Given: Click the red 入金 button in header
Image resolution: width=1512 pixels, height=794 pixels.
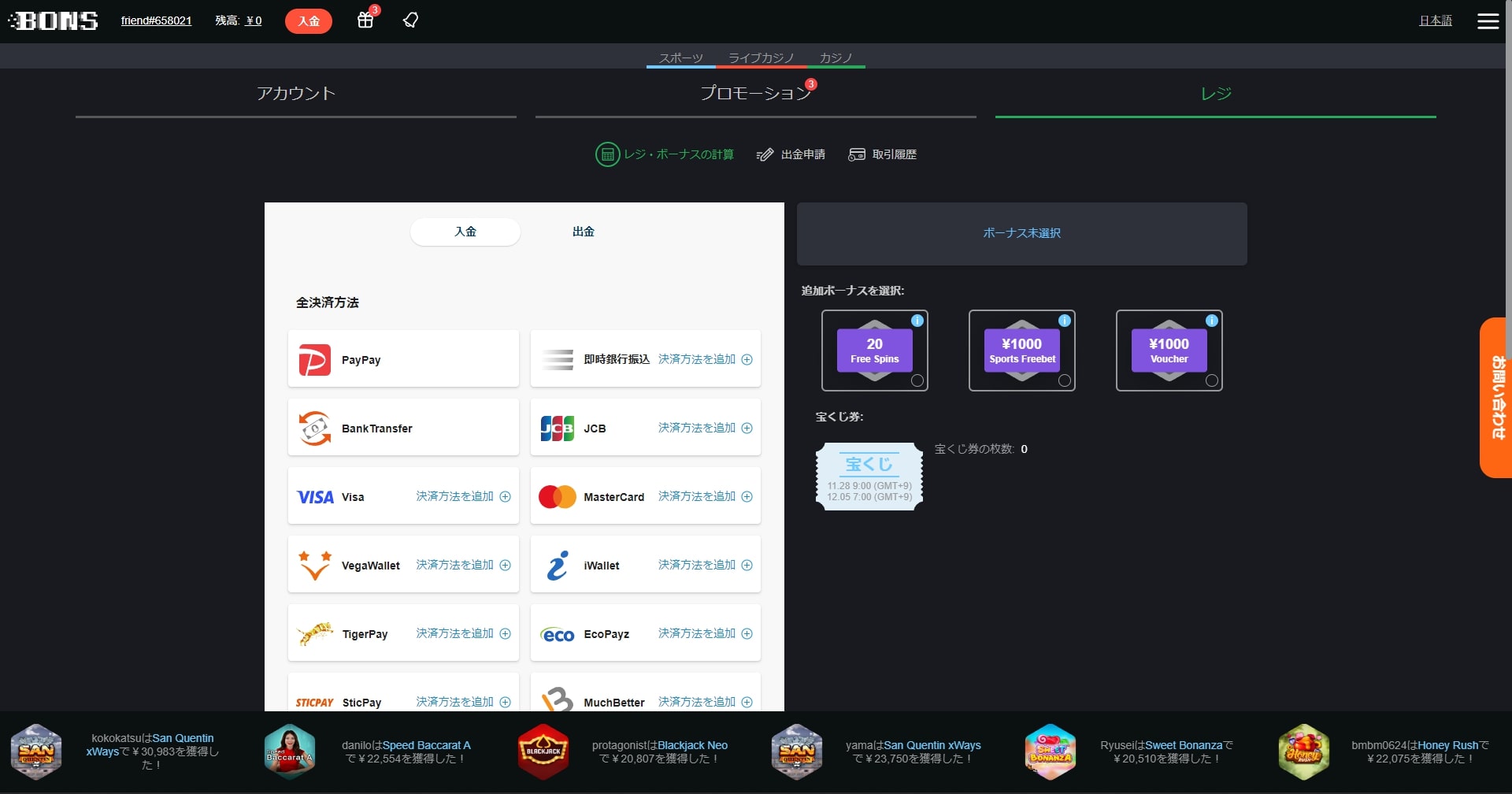Looking at the screenshot, I should [x=309, y=21].
